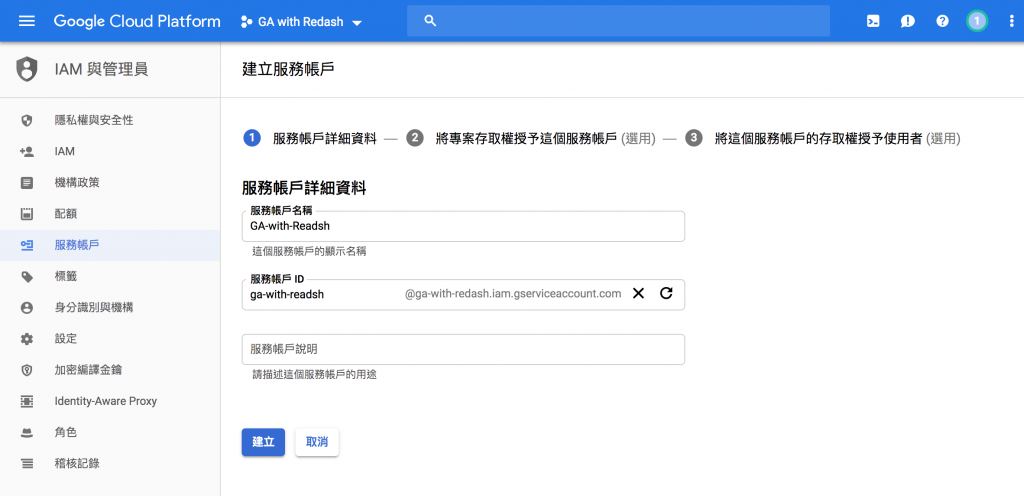
Task: Select IAM in the sidebar
Action: (110, 151)
